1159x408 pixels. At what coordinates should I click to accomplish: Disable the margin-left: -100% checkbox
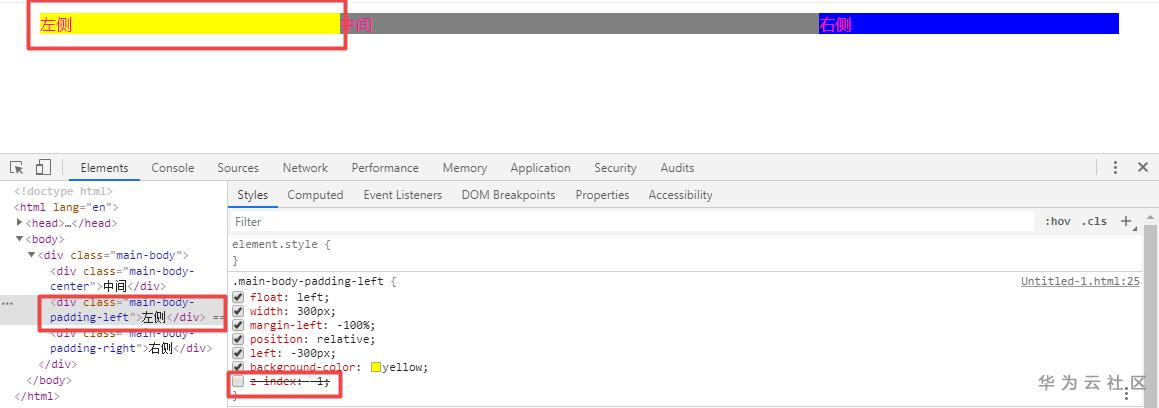pyautogui.click(x=238, y=325)
